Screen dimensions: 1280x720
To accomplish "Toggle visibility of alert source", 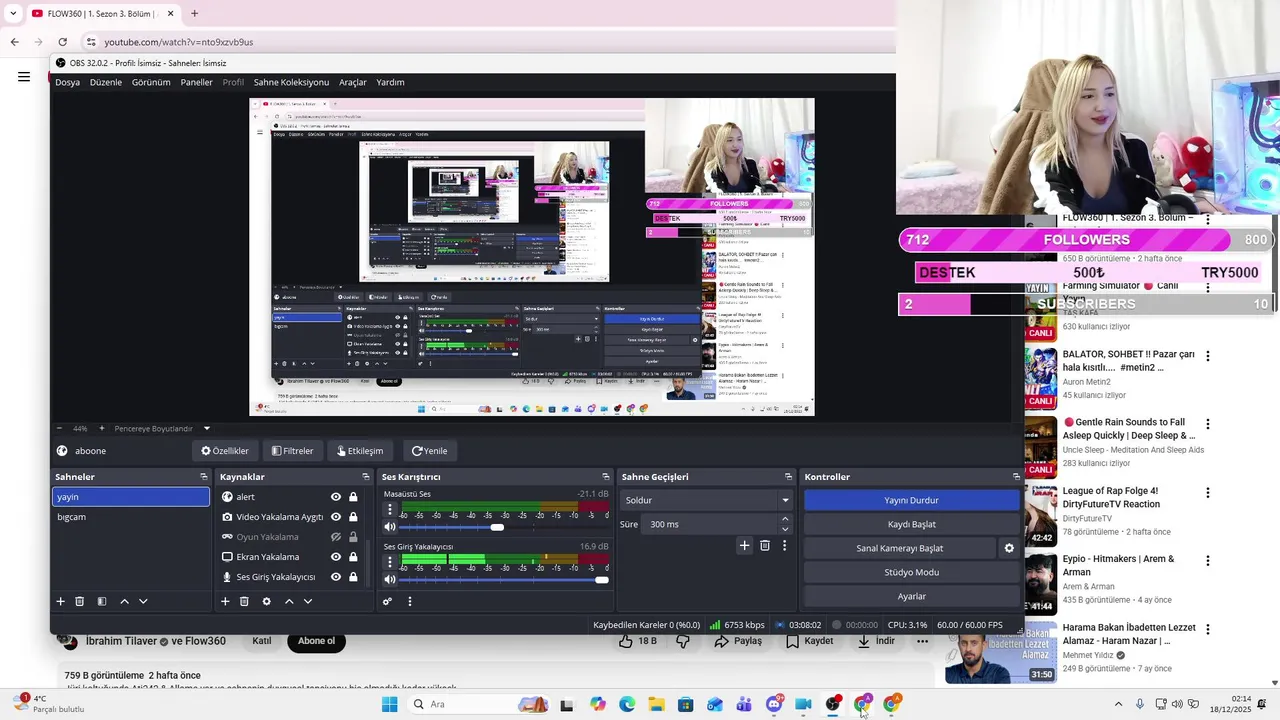I will point(336,497).
